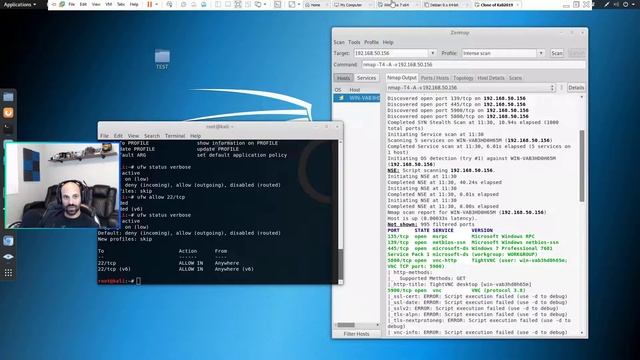Click the Filter Hosts button
Image resolution: width=640 pixels, height=360 pixels.
tap(356, 334)
